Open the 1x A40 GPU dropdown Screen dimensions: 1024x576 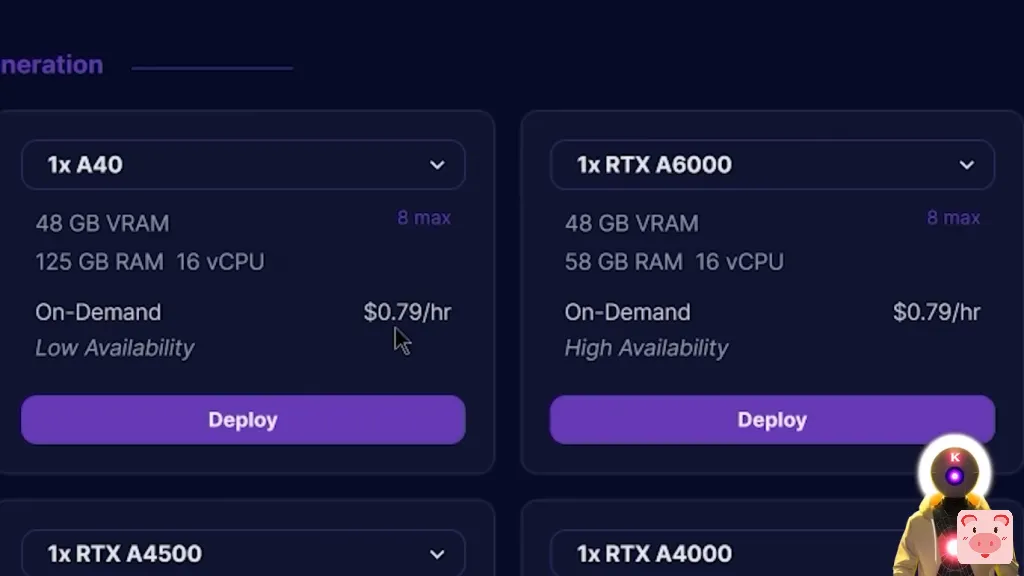click(x=243, y=165)
